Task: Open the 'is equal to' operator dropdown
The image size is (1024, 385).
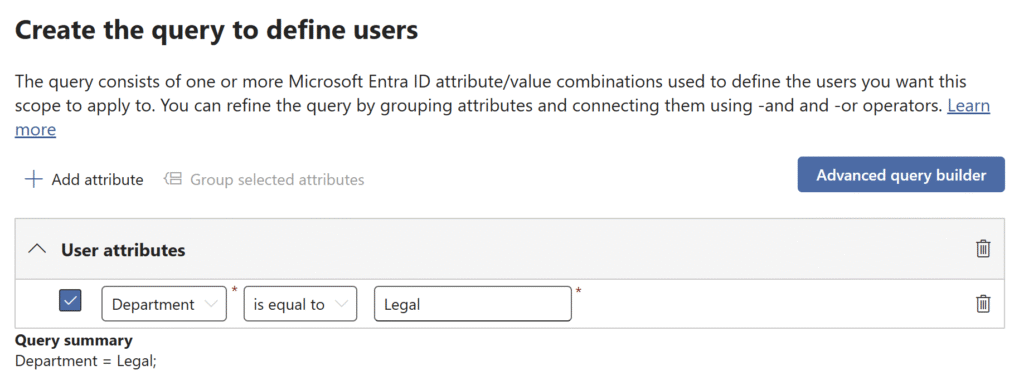Action: tap(300, 304)
